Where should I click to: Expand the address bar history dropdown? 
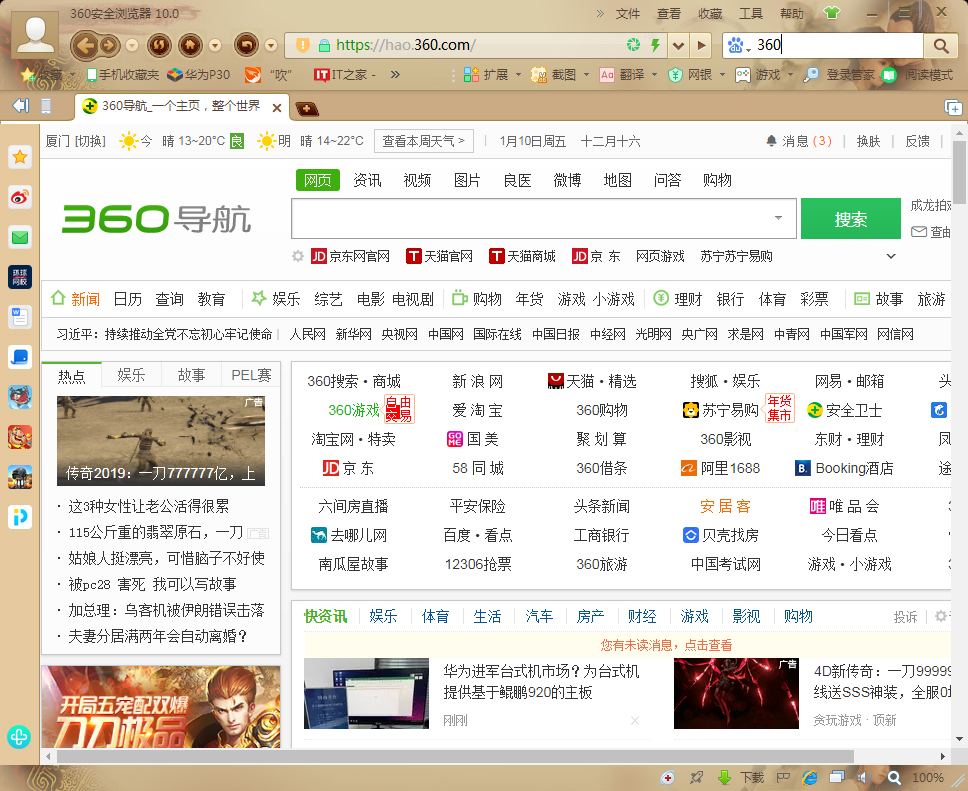click(678, 45)
